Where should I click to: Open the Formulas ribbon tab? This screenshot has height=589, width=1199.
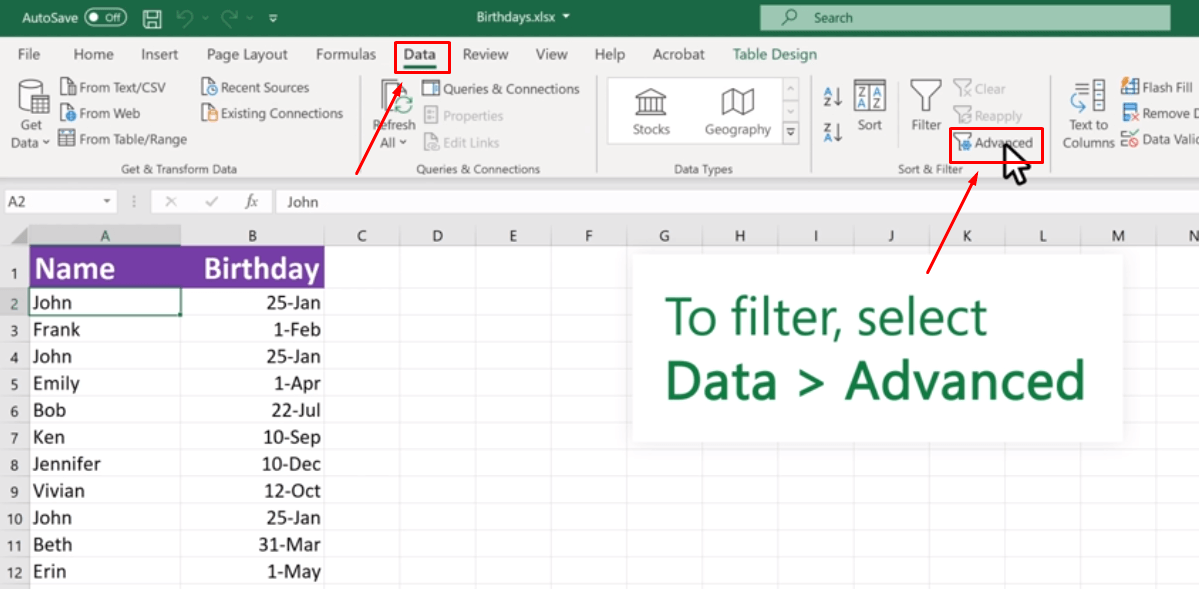346,55
